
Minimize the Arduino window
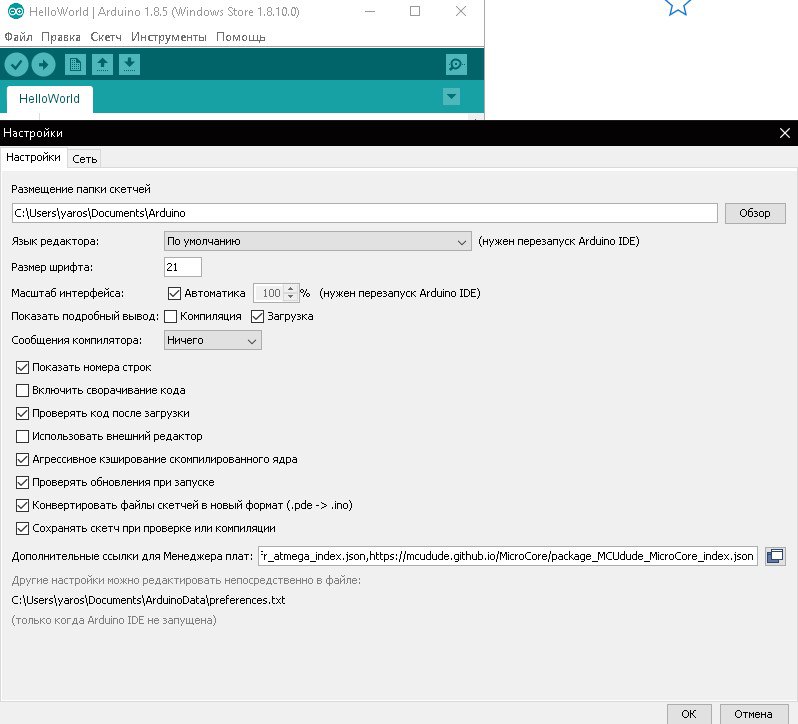tap(370, 11)
